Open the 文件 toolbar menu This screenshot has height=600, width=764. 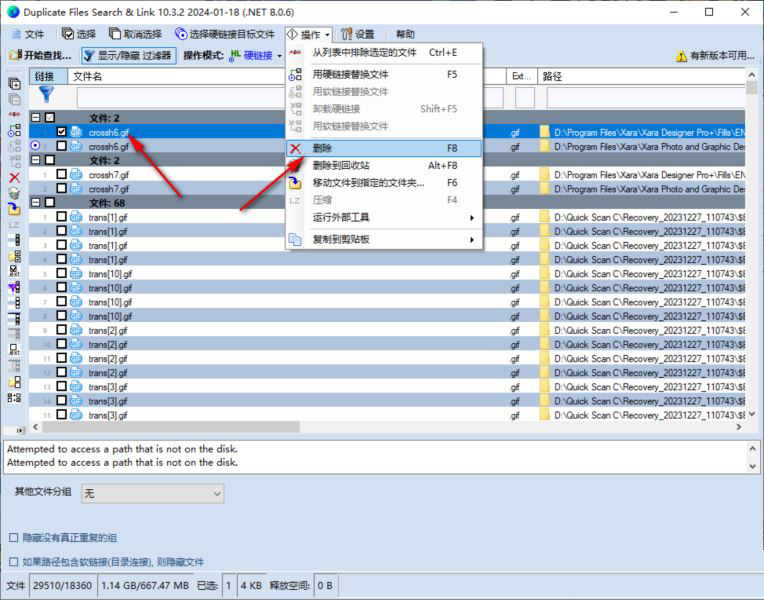[28, 34]
